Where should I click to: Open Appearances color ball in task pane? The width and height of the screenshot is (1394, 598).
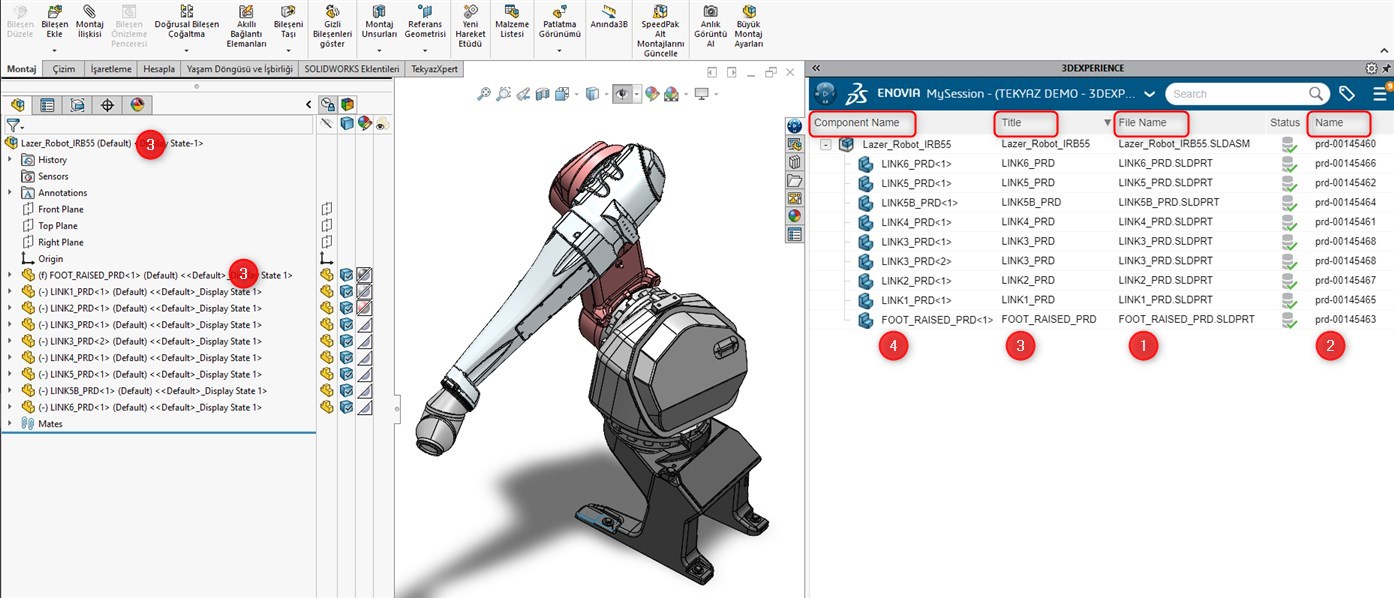pyautogui.click(x=795, y=216)
